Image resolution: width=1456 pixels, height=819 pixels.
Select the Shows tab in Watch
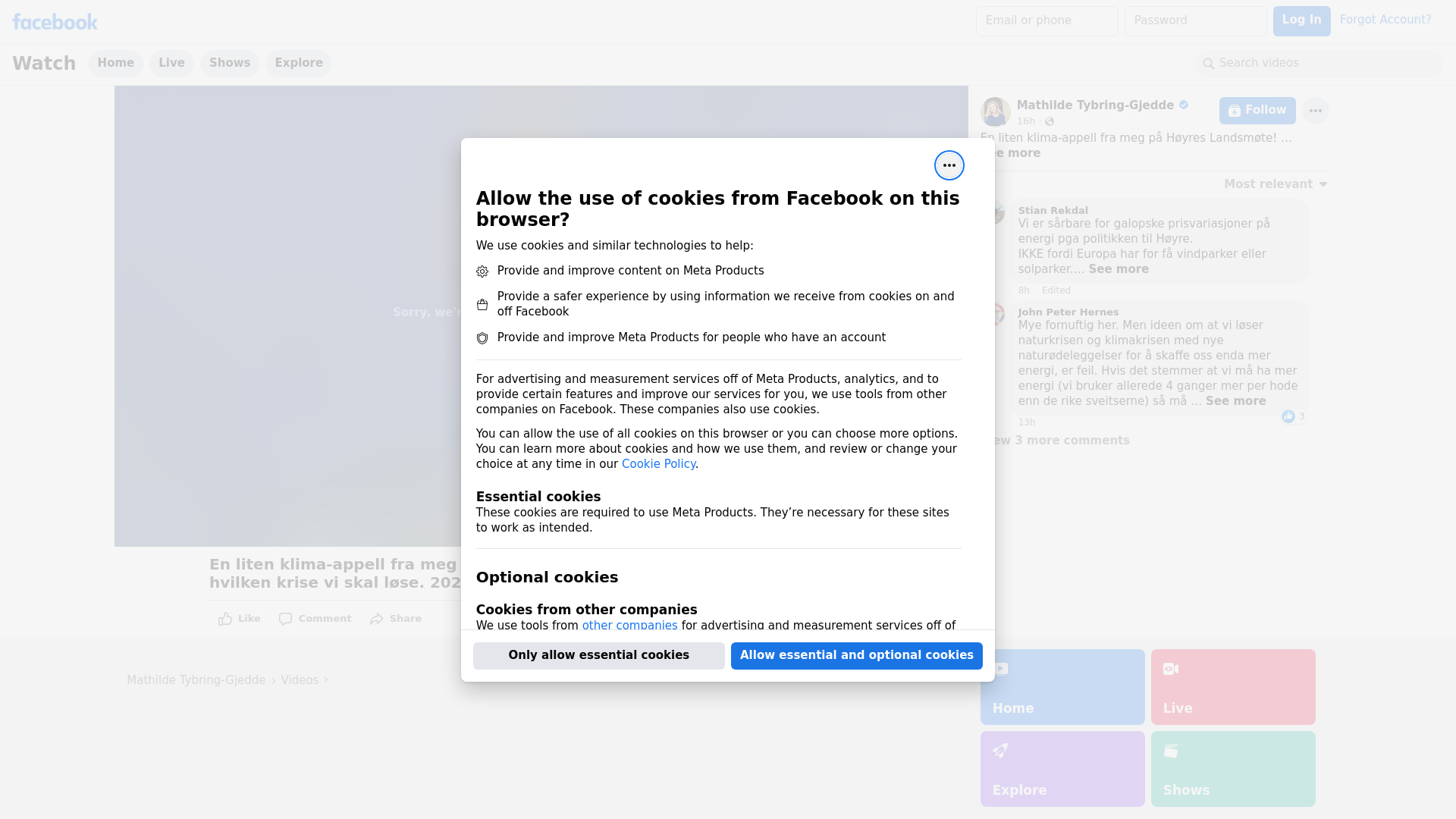click(230, 64)
